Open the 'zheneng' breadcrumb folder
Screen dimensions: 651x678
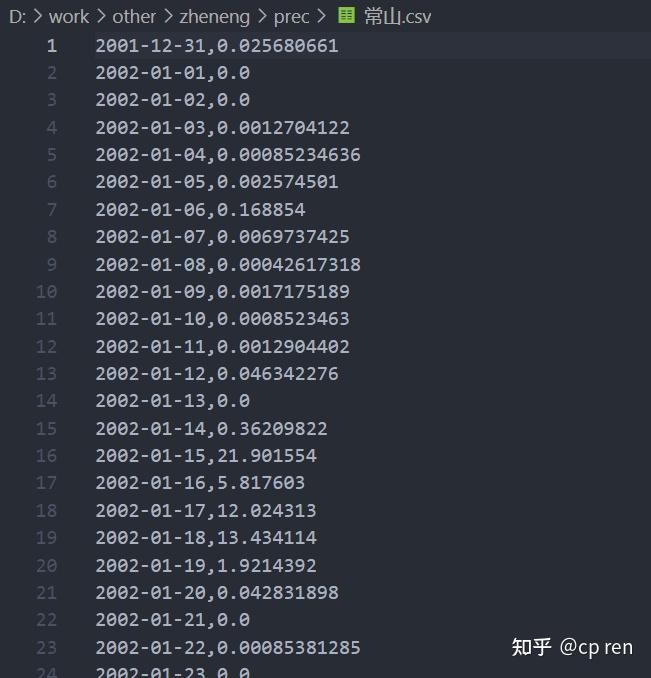coord(214,17)
